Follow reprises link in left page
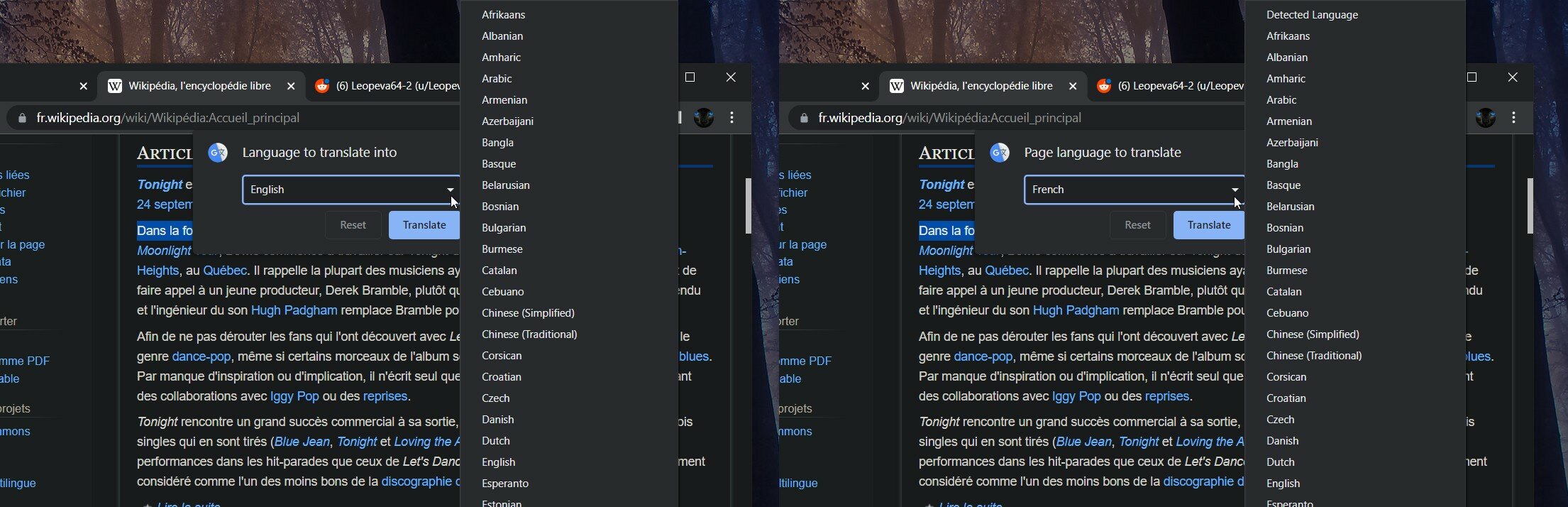1568x507 pixels. pyautogui.click(x=385, y=396)
